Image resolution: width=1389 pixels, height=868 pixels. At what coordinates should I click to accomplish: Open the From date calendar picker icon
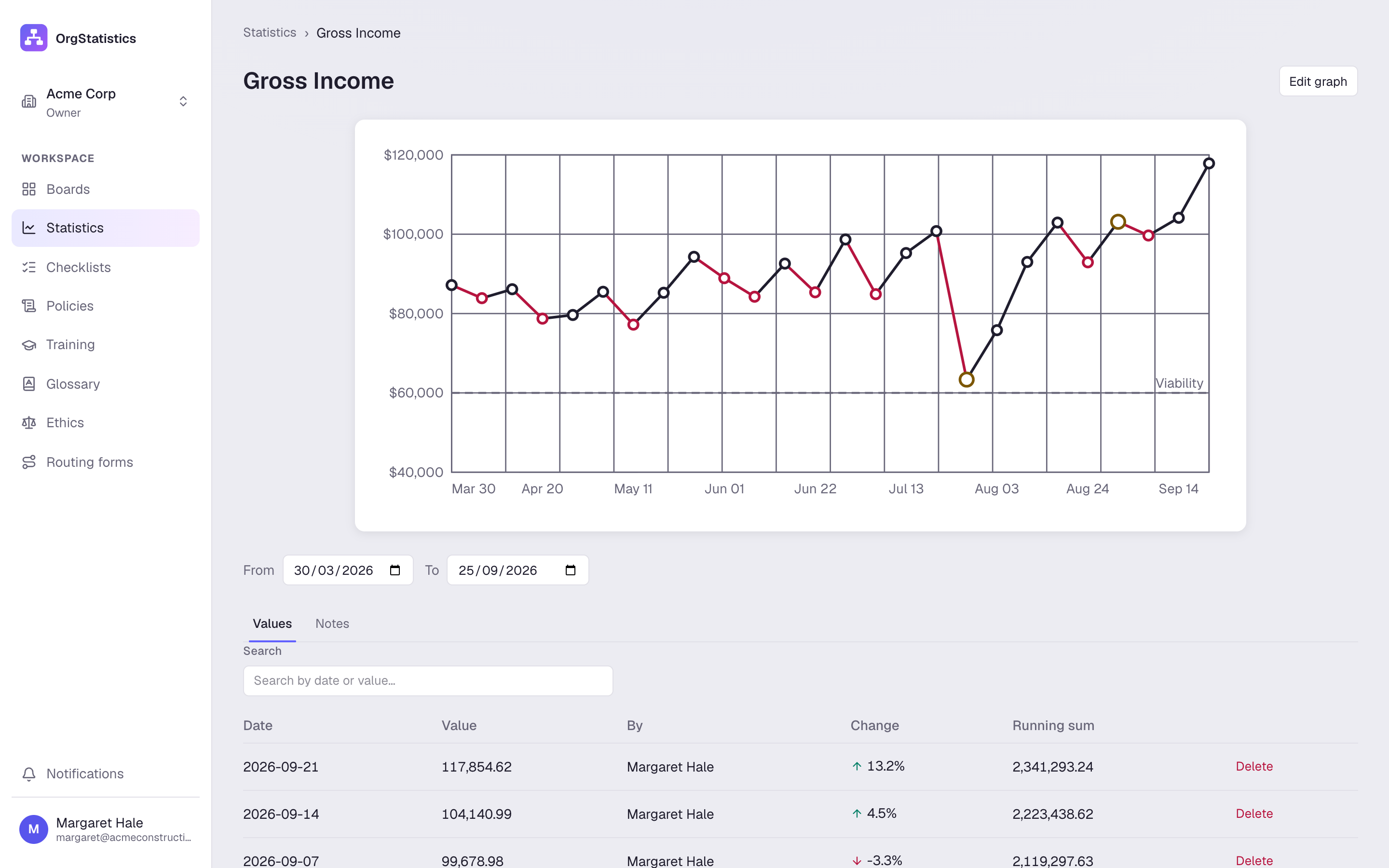[395, 570]
